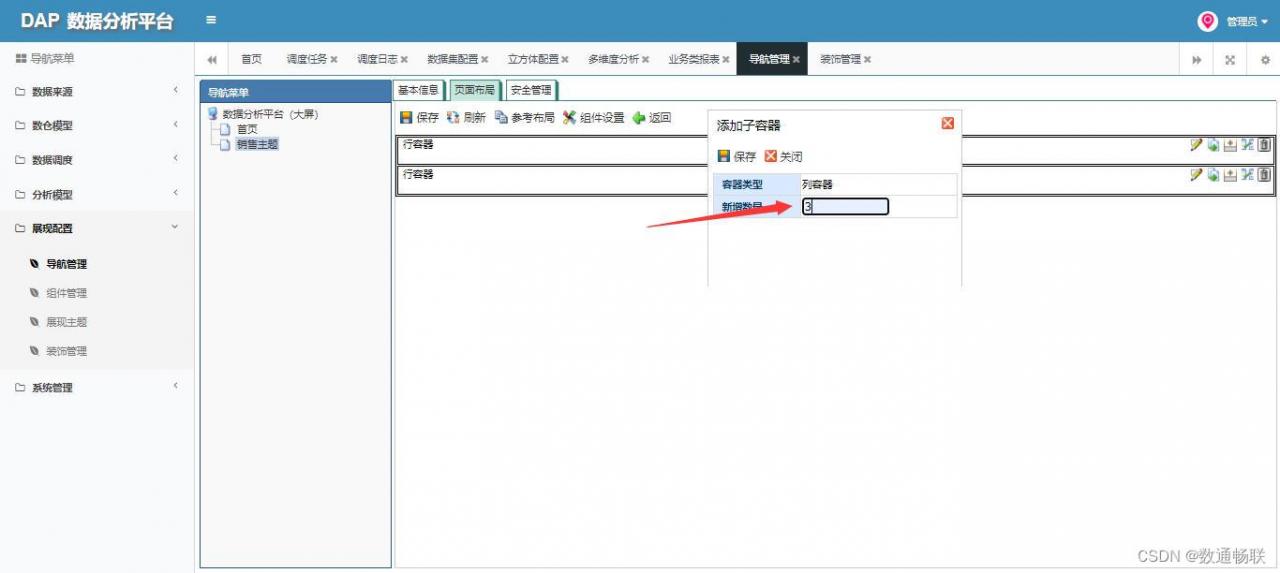Click insert-row icon of first 行容器
The image size is (1280, 573).
pos(1230,145)
